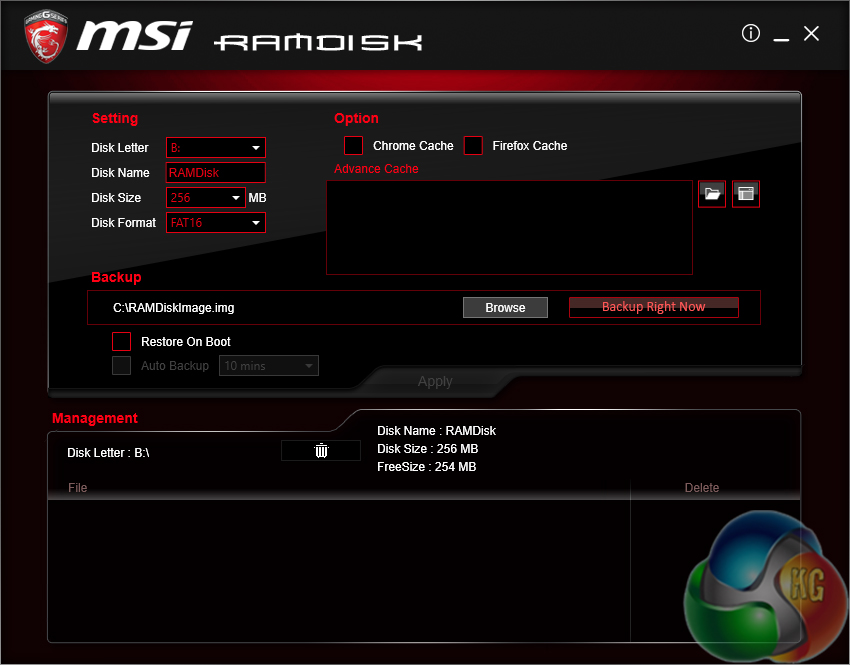Viewport: 850px width, 665px height.
Task: Open folder icon next to Advance Cache
Action: pos(712,194)
